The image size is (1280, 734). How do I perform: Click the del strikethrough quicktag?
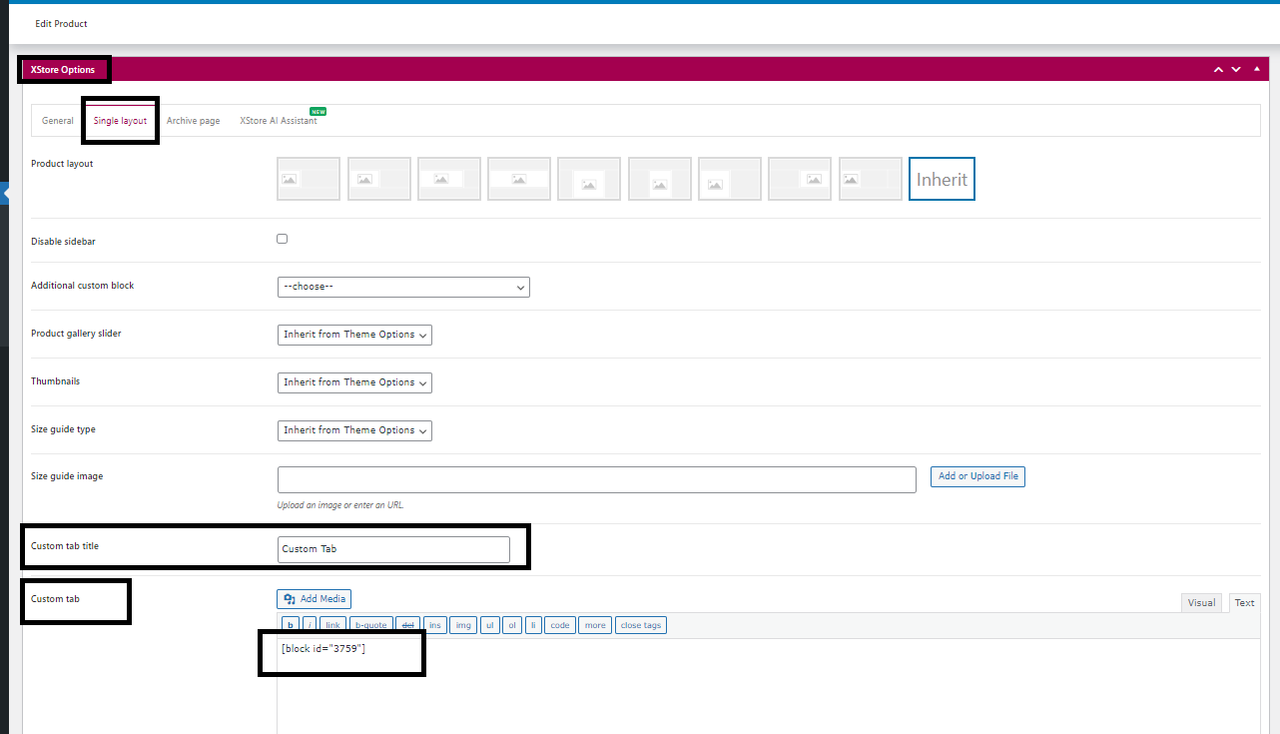click(x=408, y=626)
